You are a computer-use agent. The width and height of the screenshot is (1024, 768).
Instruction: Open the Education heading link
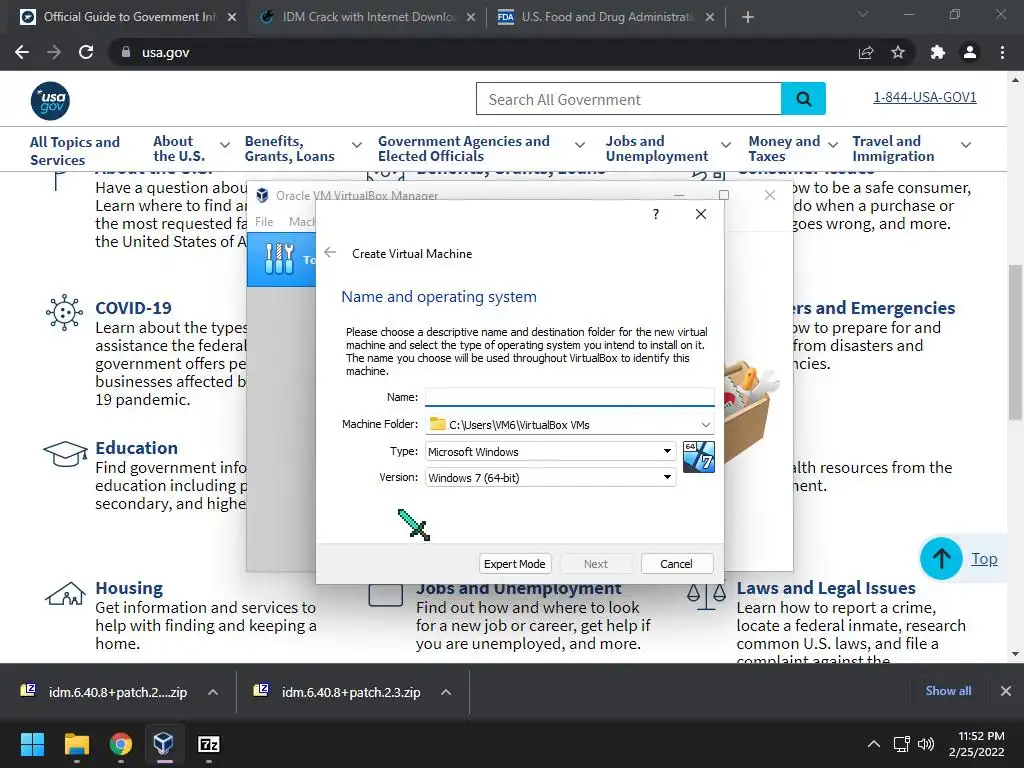click(136, 448)
